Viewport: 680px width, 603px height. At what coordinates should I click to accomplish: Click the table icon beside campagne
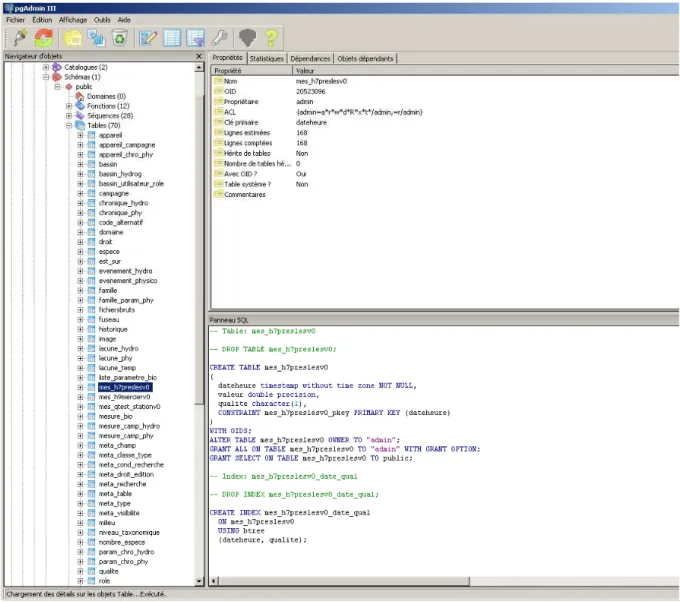click(x=92, y=193)
